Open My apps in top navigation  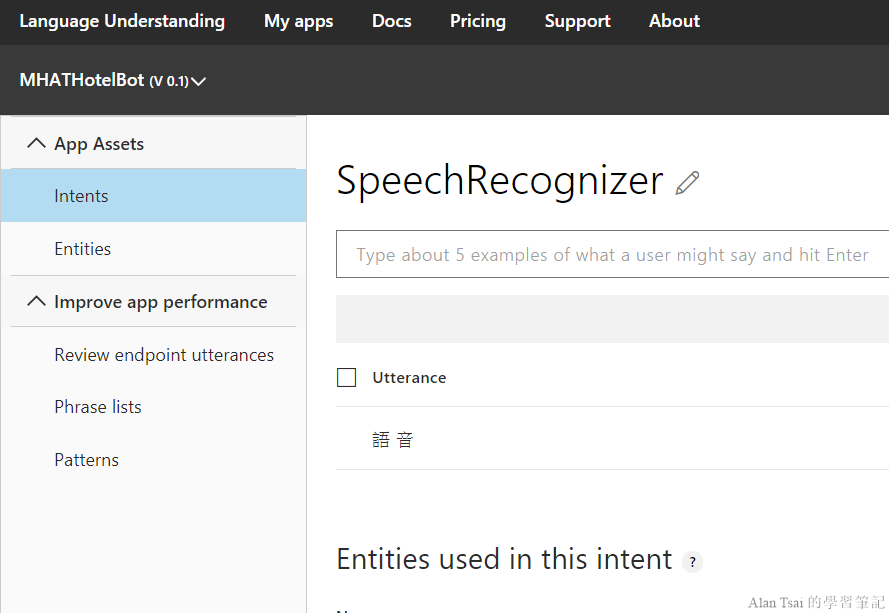click(x=298, y=21)
